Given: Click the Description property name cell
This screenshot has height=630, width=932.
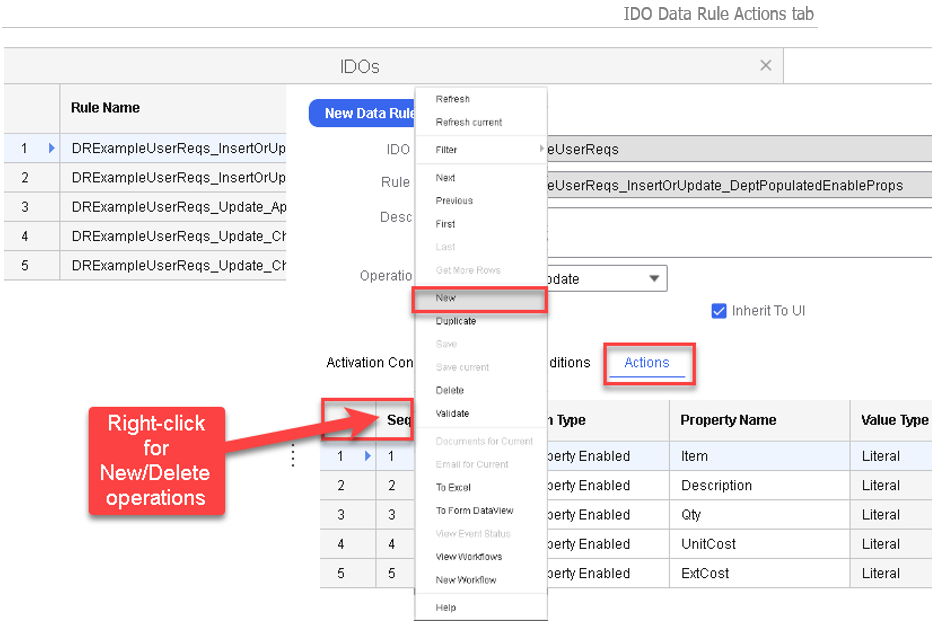Looking at the screenshot, I should coord(759,485).
